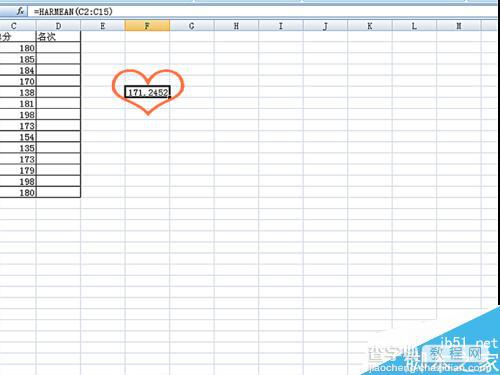The height and width of the screenshot is (375, 500).
Task: Select column G header
Action: tap(192, 26)
